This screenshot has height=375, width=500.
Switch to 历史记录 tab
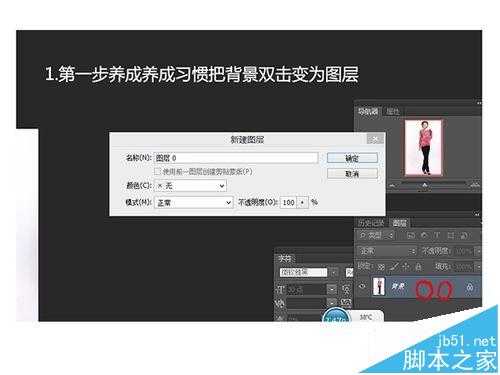tap(371, 222)
